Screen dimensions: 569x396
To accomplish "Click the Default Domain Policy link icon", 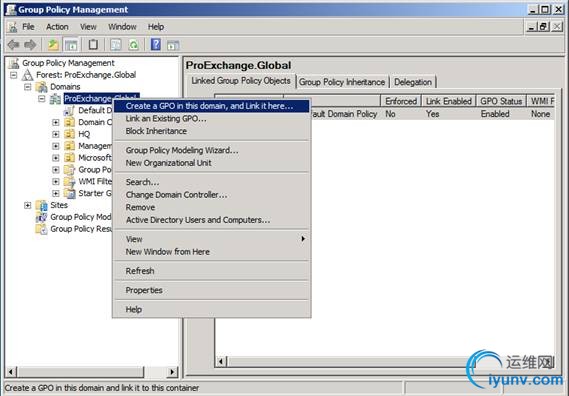I will click(69, 110).
